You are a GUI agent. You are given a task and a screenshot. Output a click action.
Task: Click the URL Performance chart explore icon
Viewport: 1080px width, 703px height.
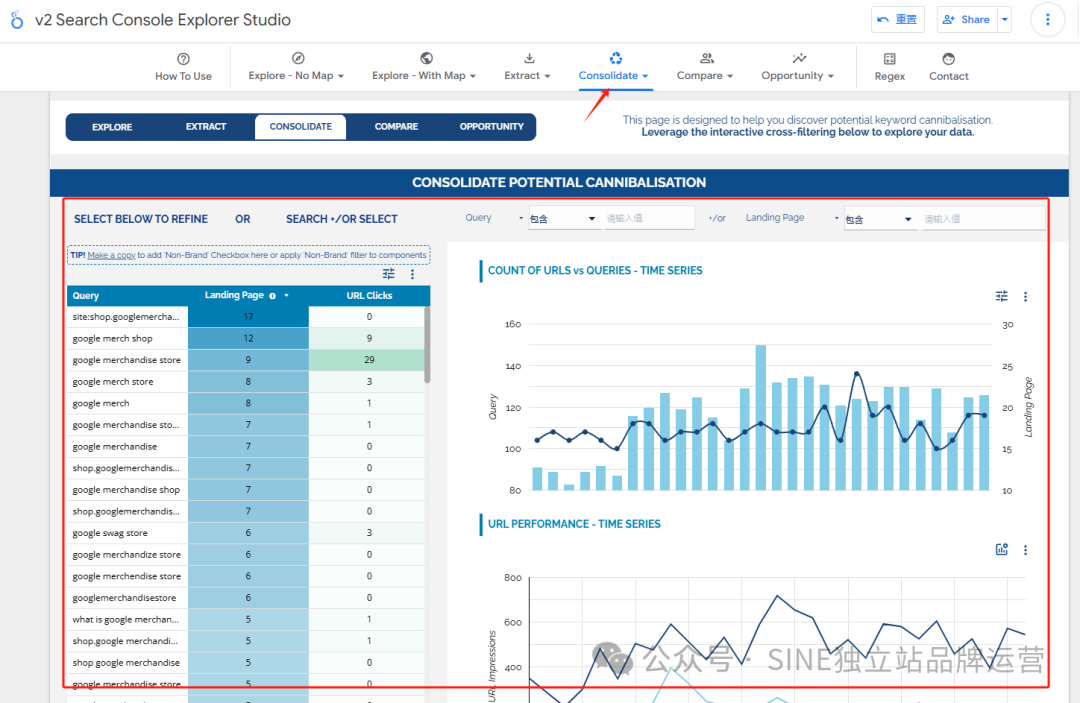tap(1001, 549)
